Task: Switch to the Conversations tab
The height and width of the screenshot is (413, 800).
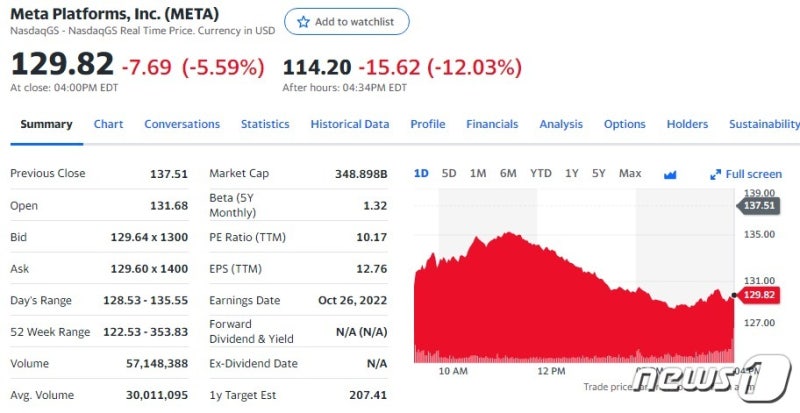Action: (x=182, y=124)
